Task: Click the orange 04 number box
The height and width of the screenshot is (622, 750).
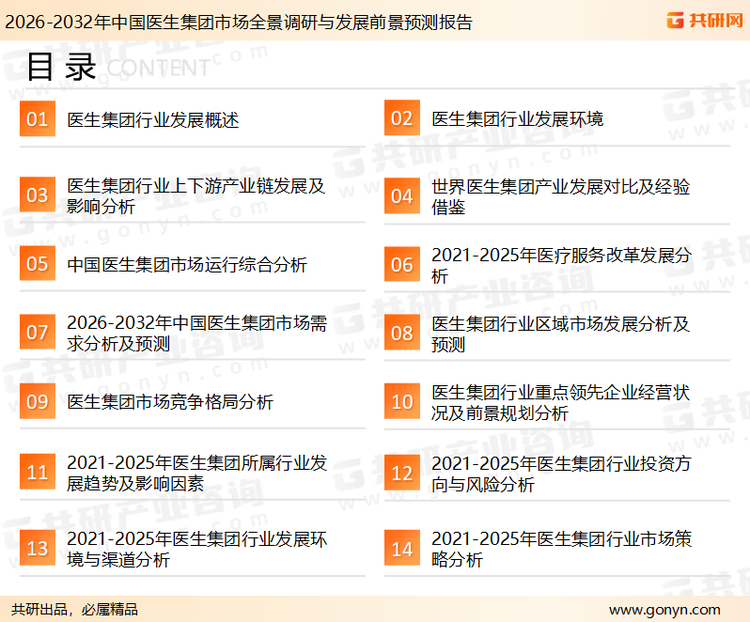Action: coord(402,196)
